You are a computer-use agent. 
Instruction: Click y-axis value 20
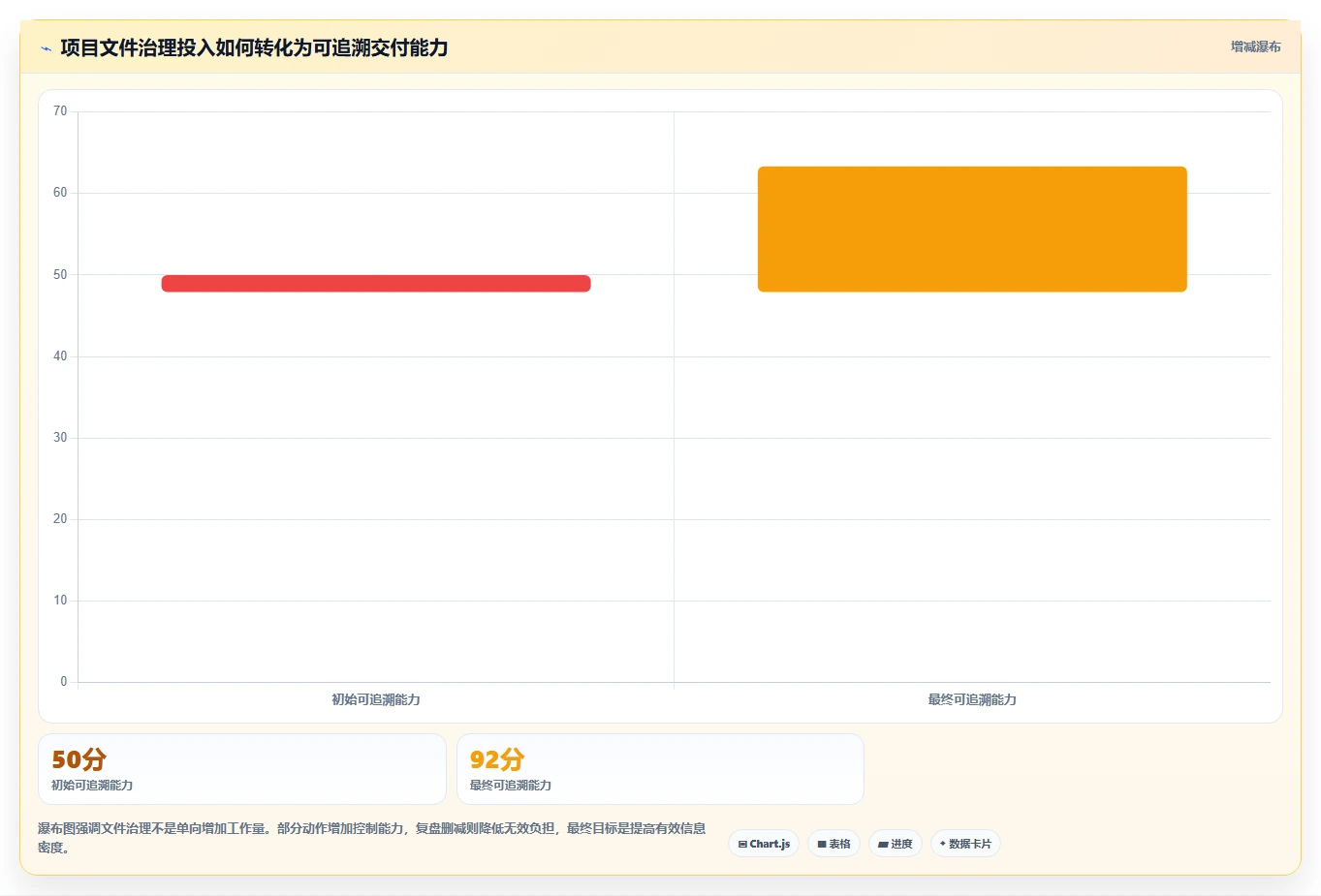pyautogui.click(x=60, y=519)
